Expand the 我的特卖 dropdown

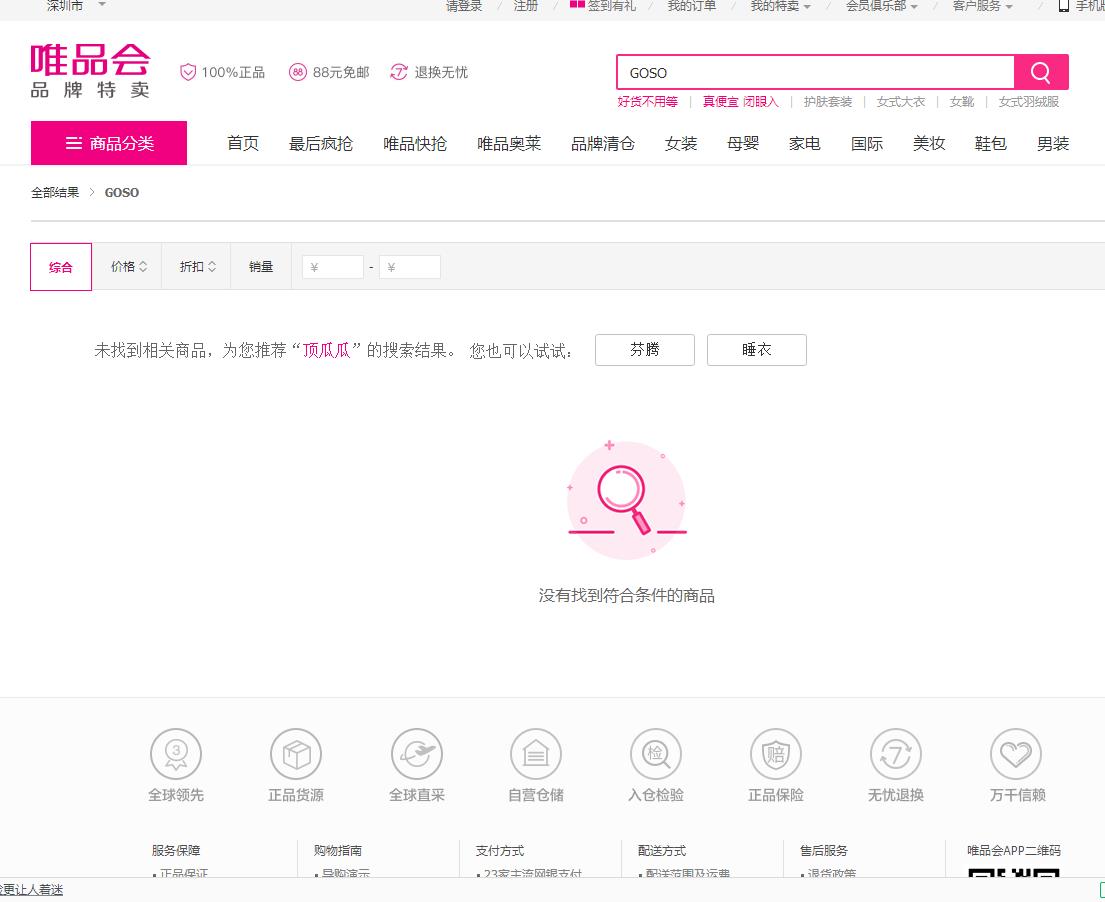(x=780, y=6)
